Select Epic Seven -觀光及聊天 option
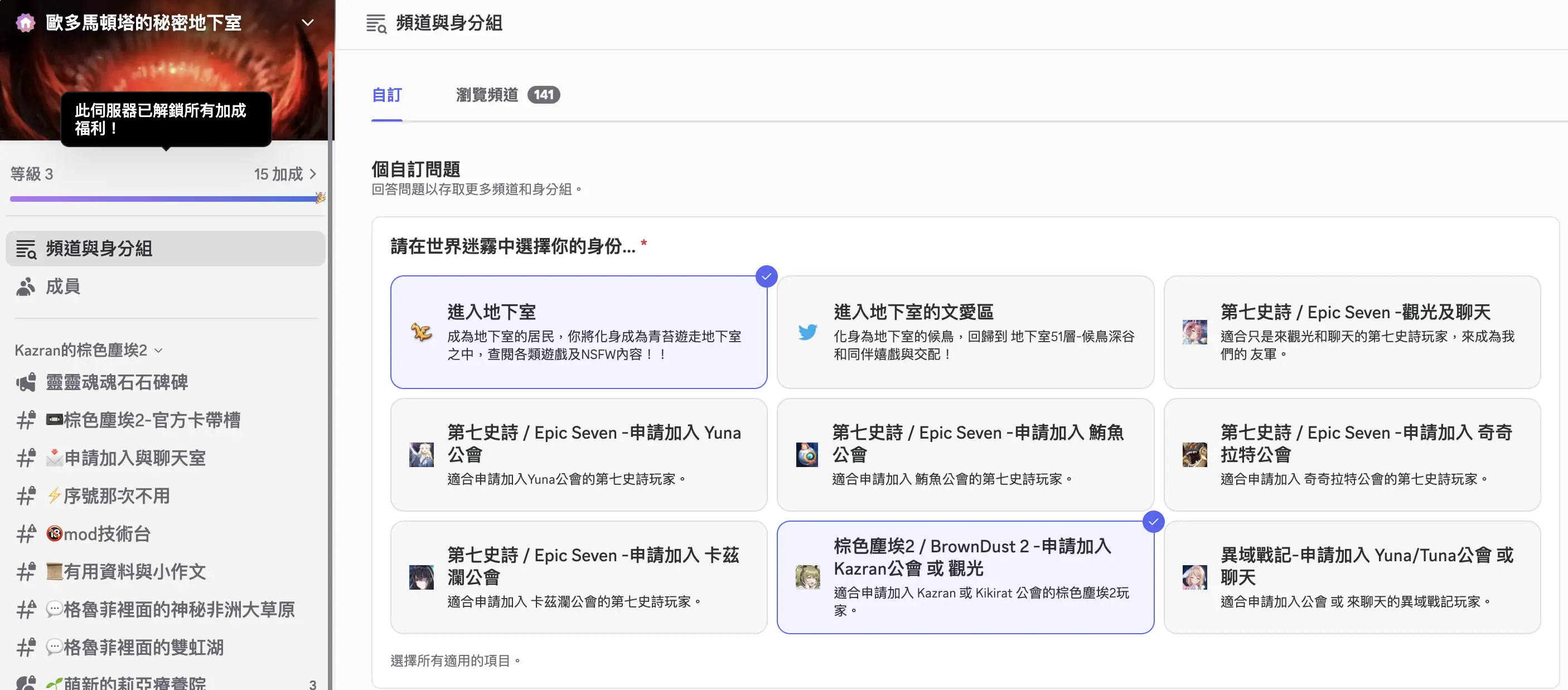 pos(1352,332)
